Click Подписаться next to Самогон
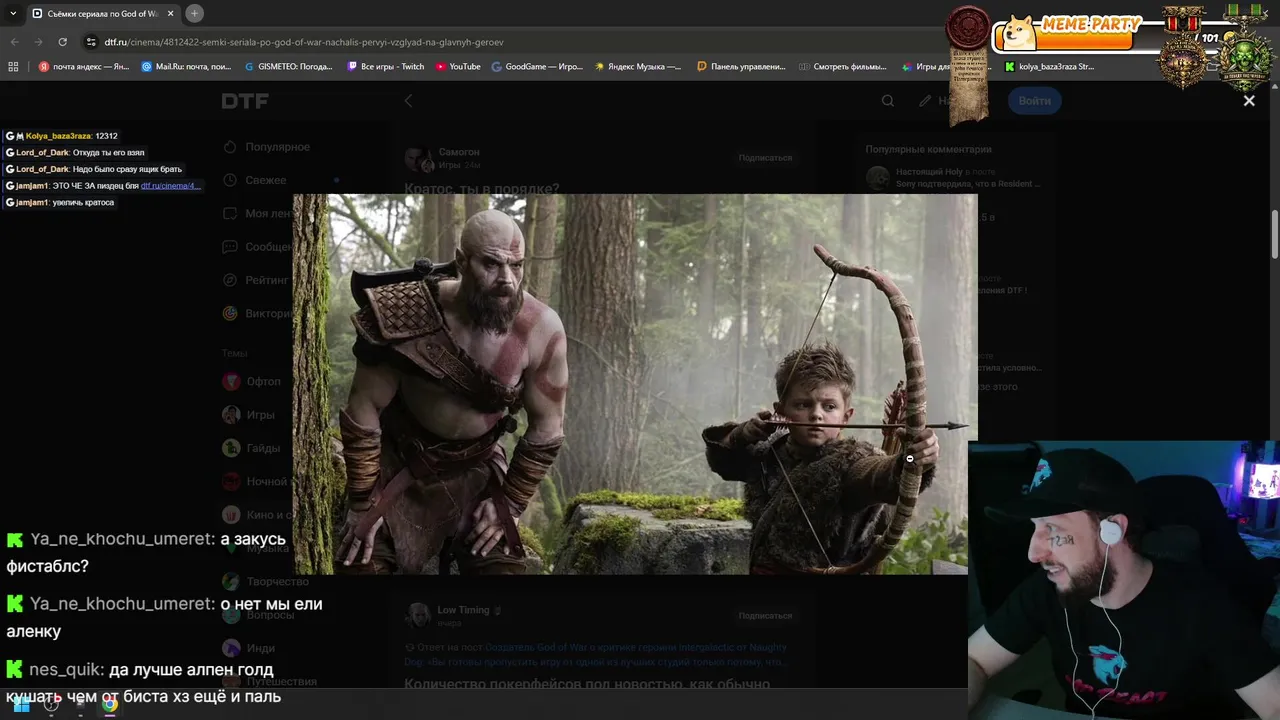The height and width of the screenshot is (720, 1280). (x=765, y=158)
